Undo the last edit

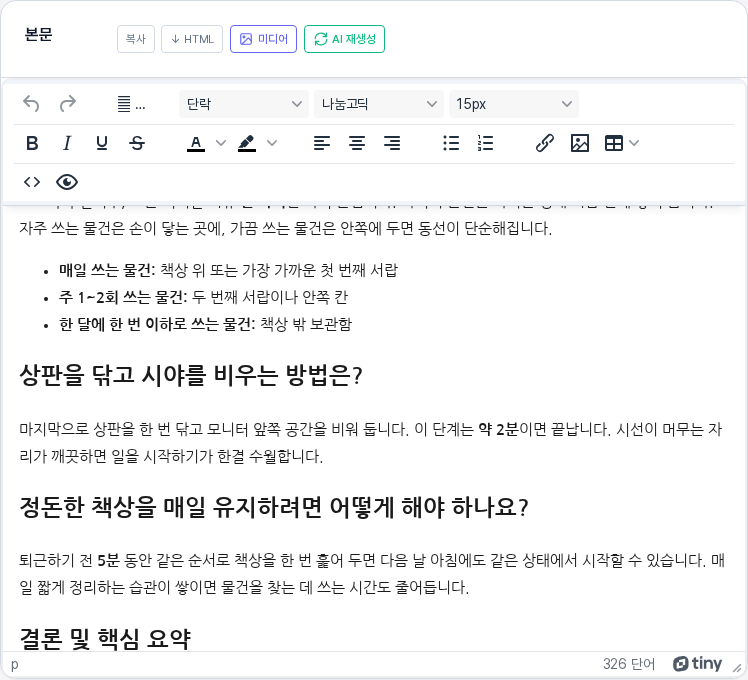tap(31, 104)
